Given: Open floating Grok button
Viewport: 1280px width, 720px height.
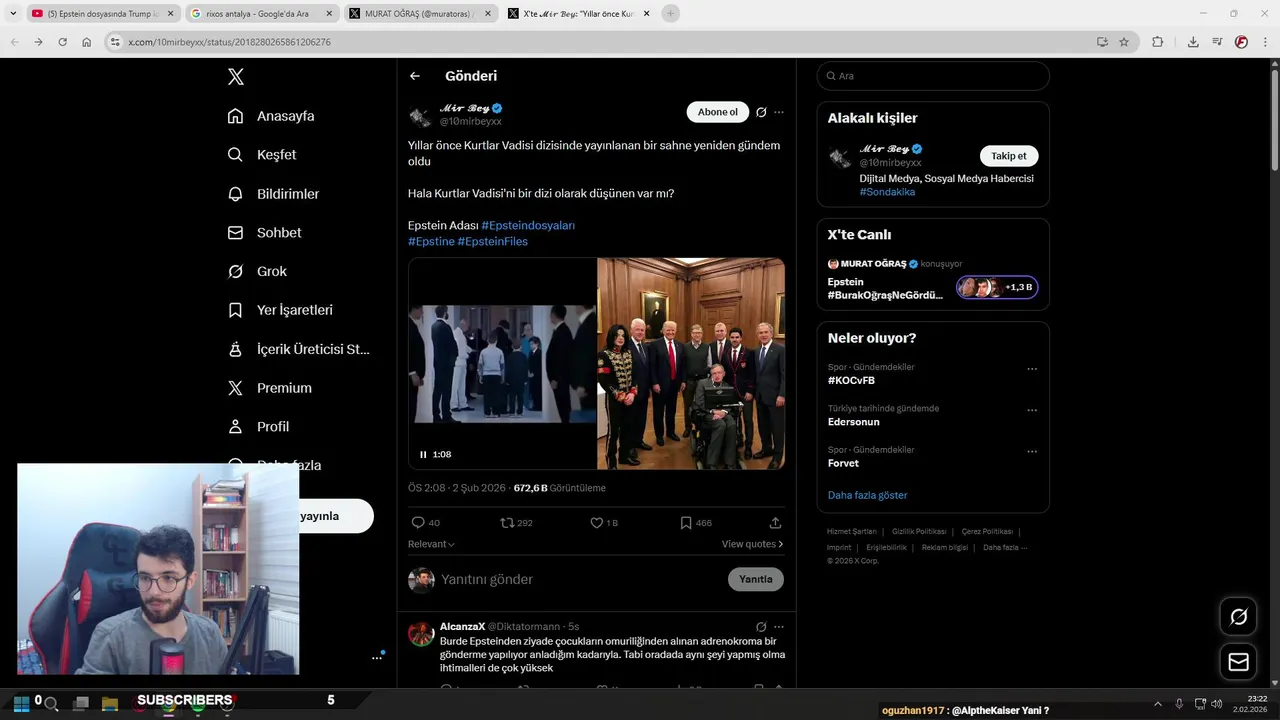Looking at the screenshot, I should 1238,617.
